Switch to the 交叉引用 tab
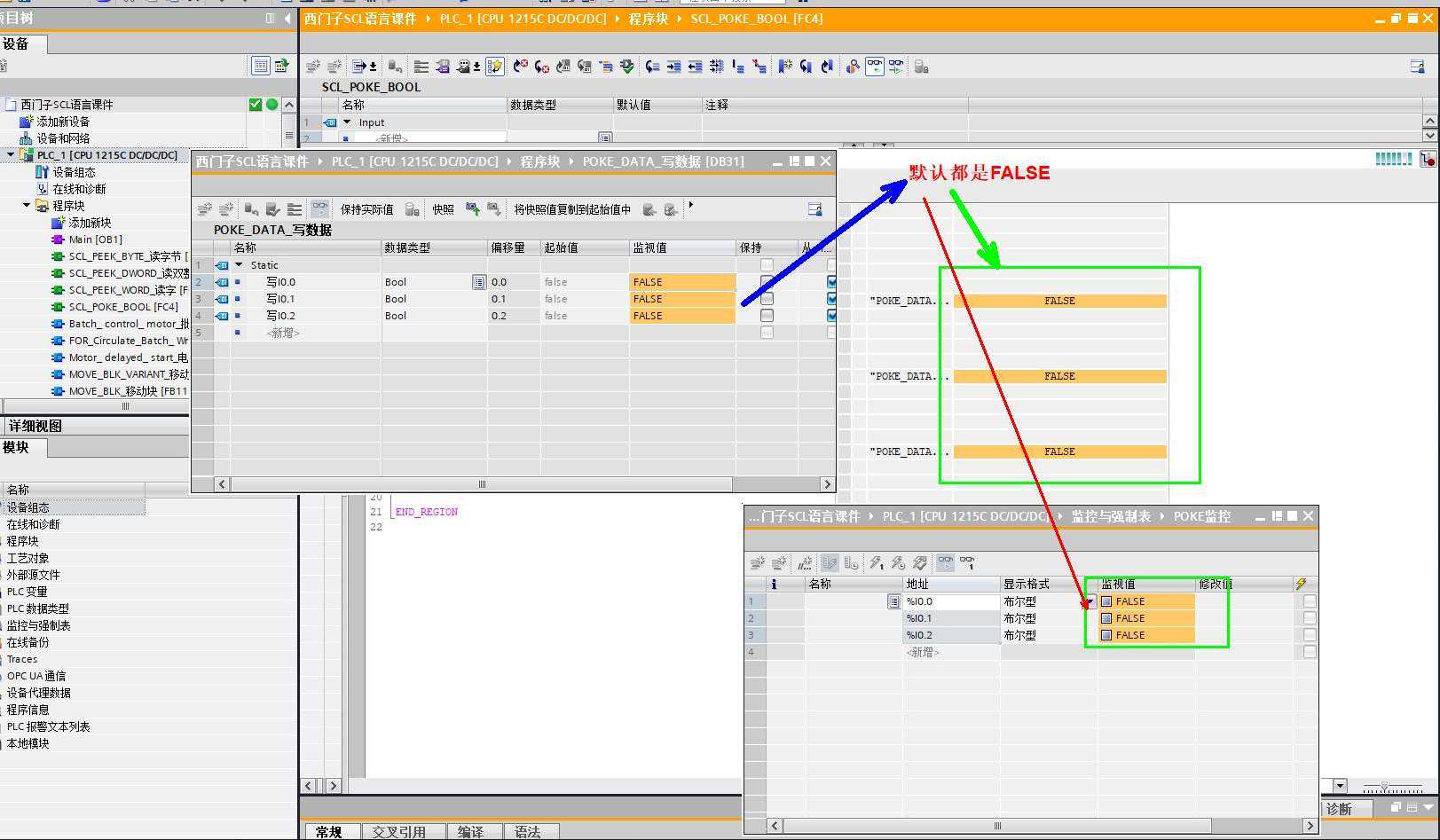This screenshot has height=840, width=1440. (x=398, y=831)
